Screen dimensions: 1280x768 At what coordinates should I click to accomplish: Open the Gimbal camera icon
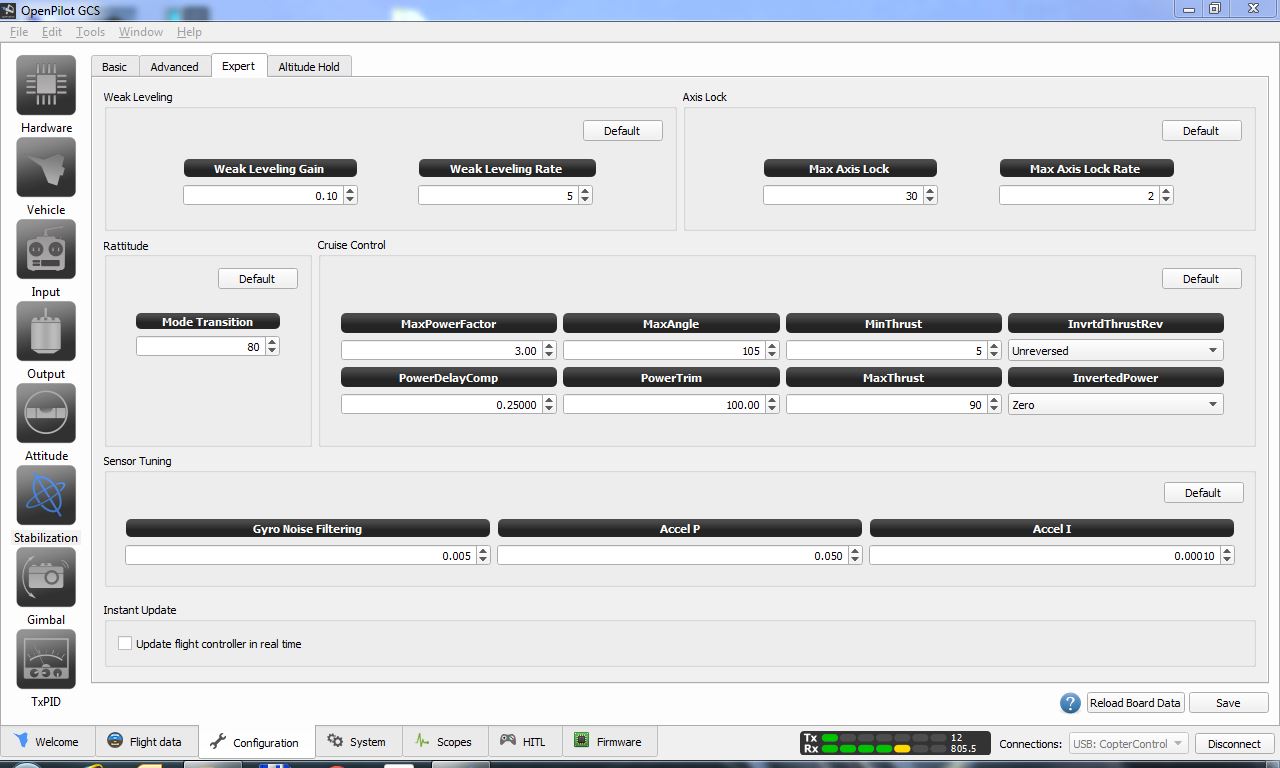pos(46,577)
